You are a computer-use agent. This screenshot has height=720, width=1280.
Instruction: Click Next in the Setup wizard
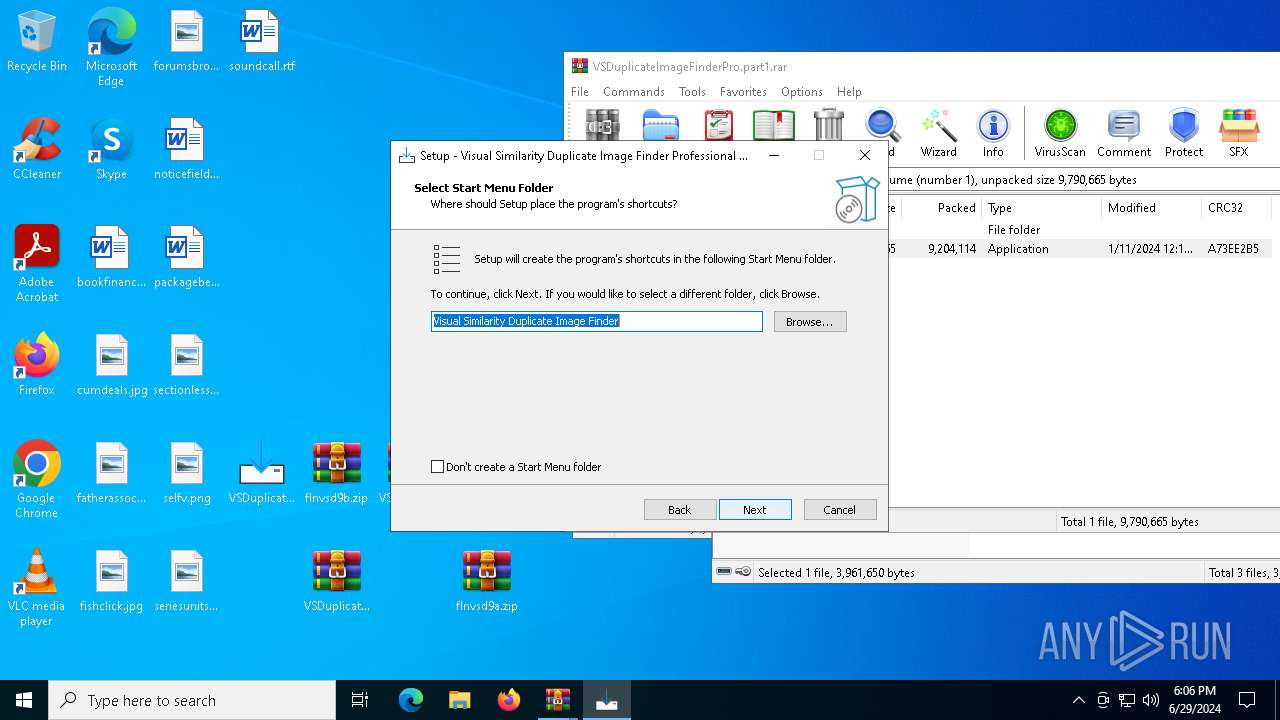[x=755, y=510]
